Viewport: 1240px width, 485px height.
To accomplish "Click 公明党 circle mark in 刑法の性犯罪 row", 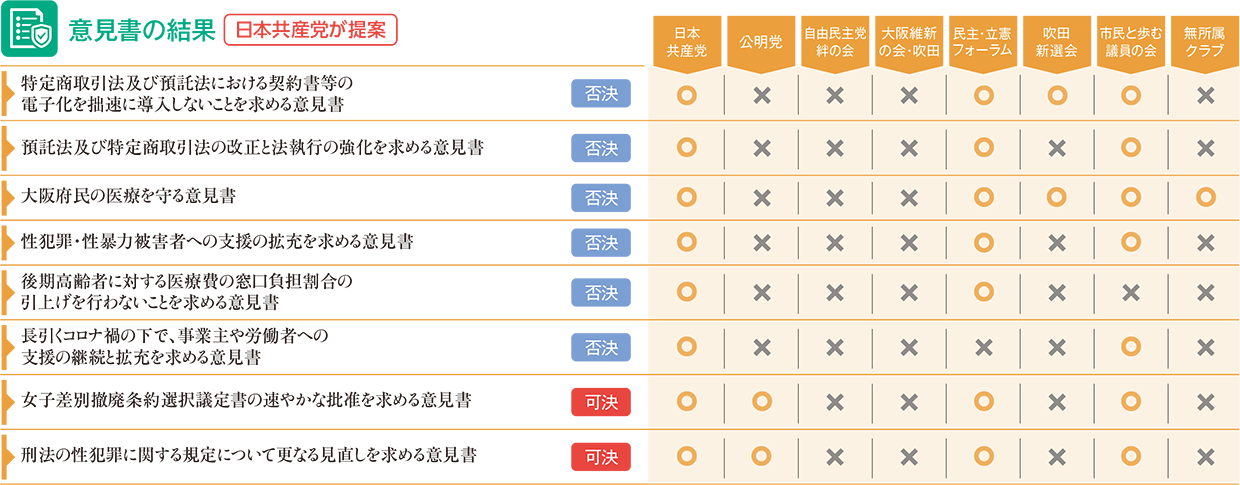I will (x=762, y=456).
